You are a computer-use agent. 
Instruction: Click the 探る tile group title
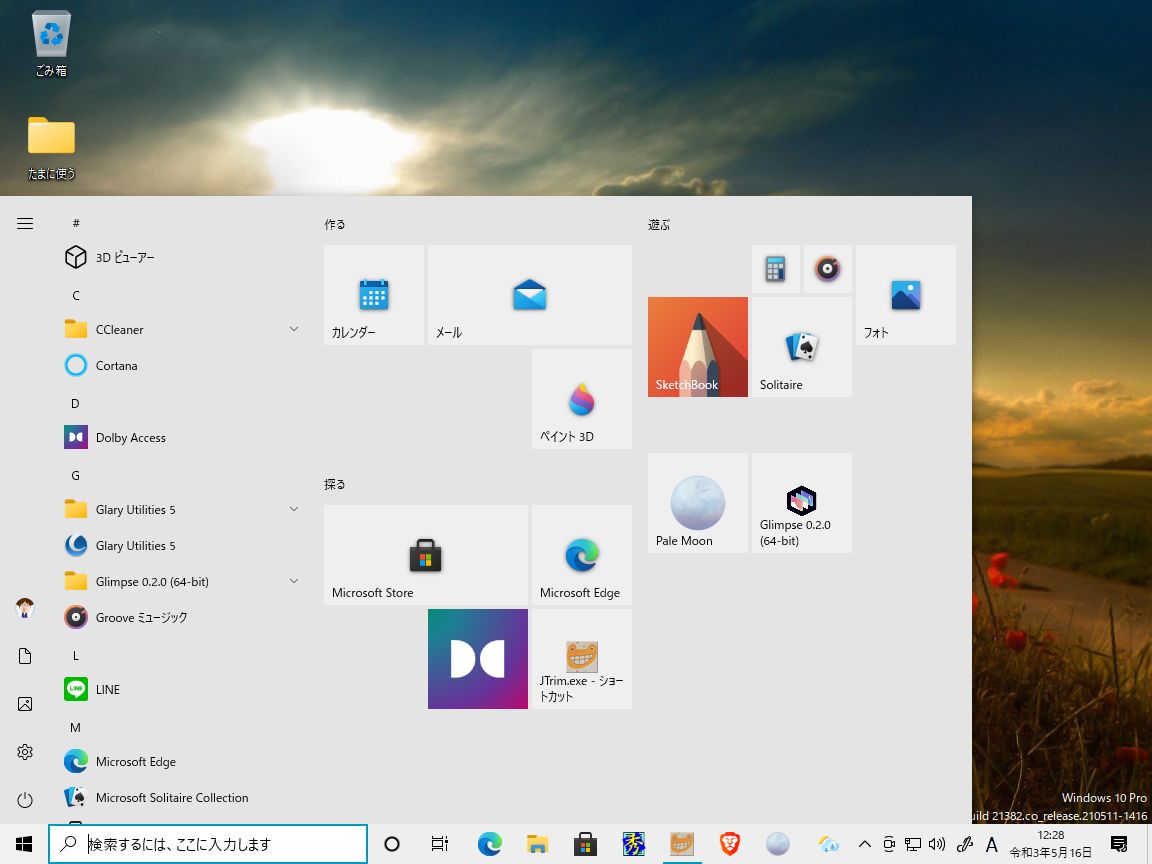coord(335,484)
